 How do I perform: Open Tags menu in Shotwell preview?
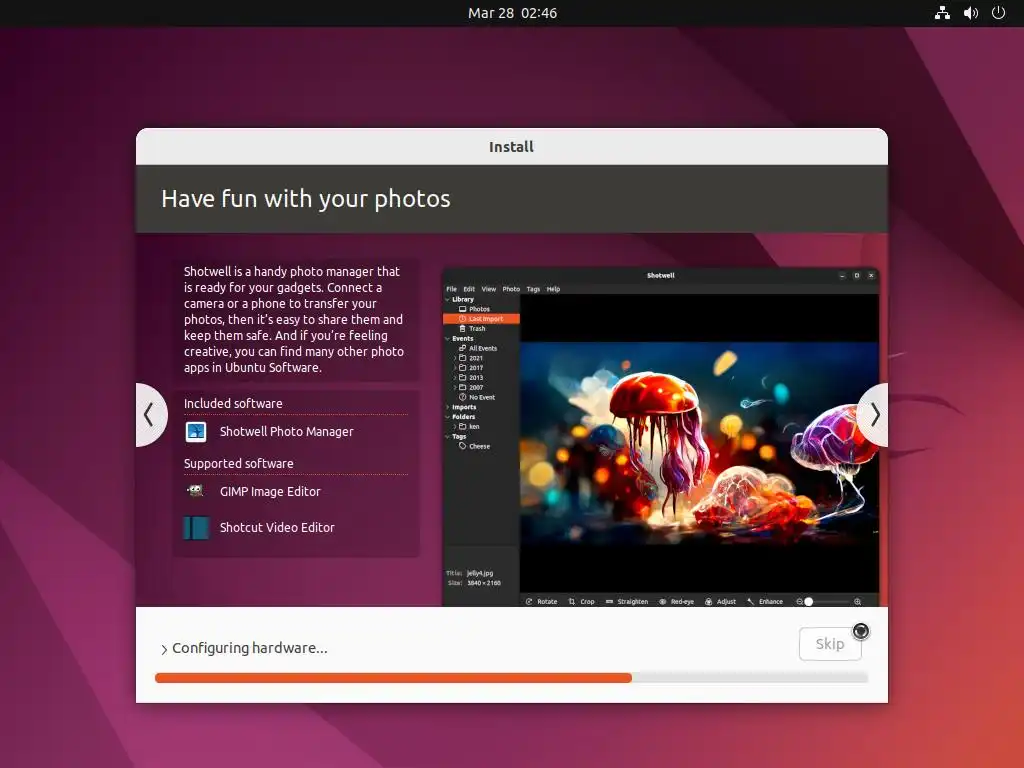(533, 289)
